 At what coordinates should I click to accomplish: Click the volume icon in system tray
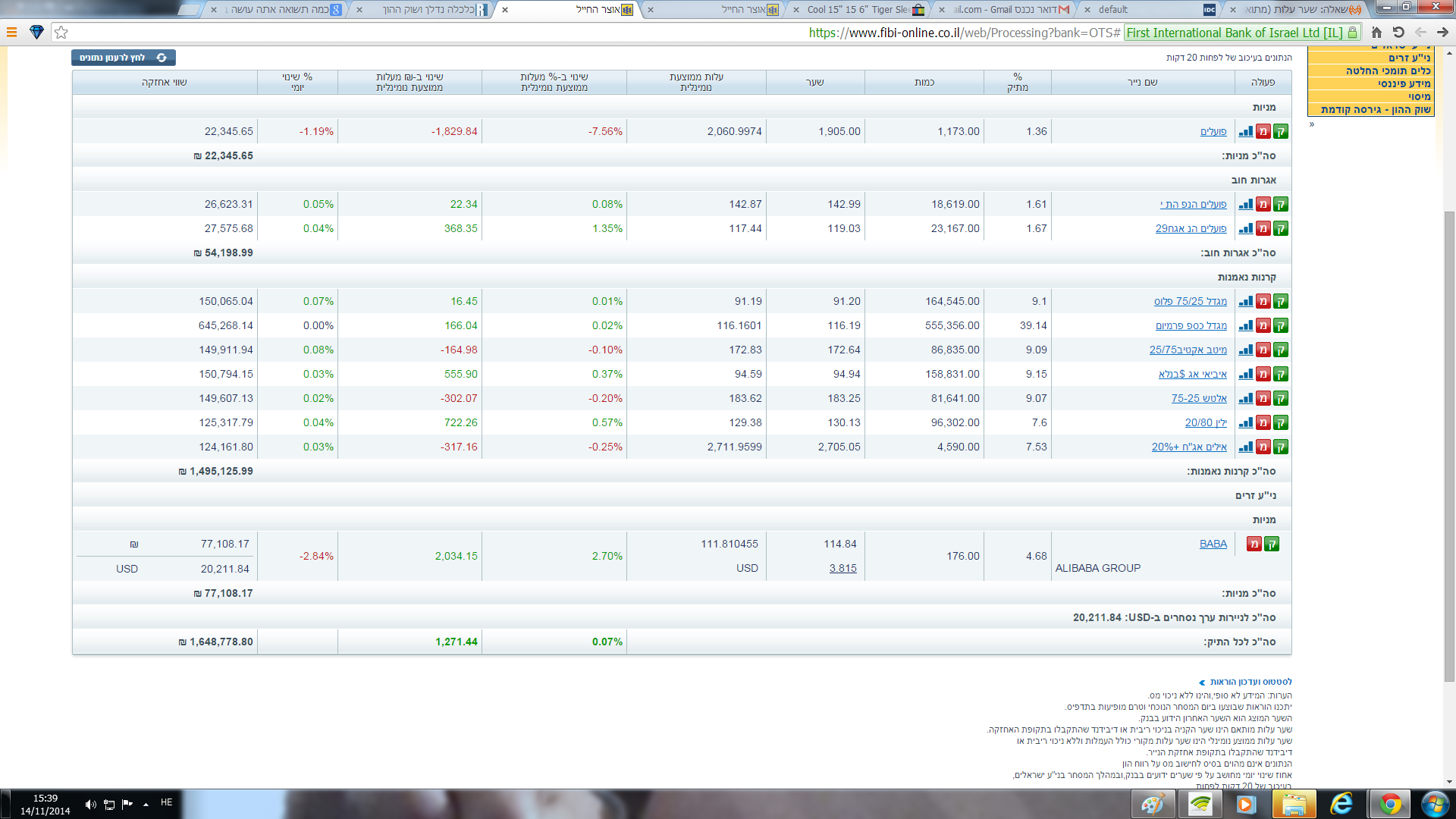(90, 805)
